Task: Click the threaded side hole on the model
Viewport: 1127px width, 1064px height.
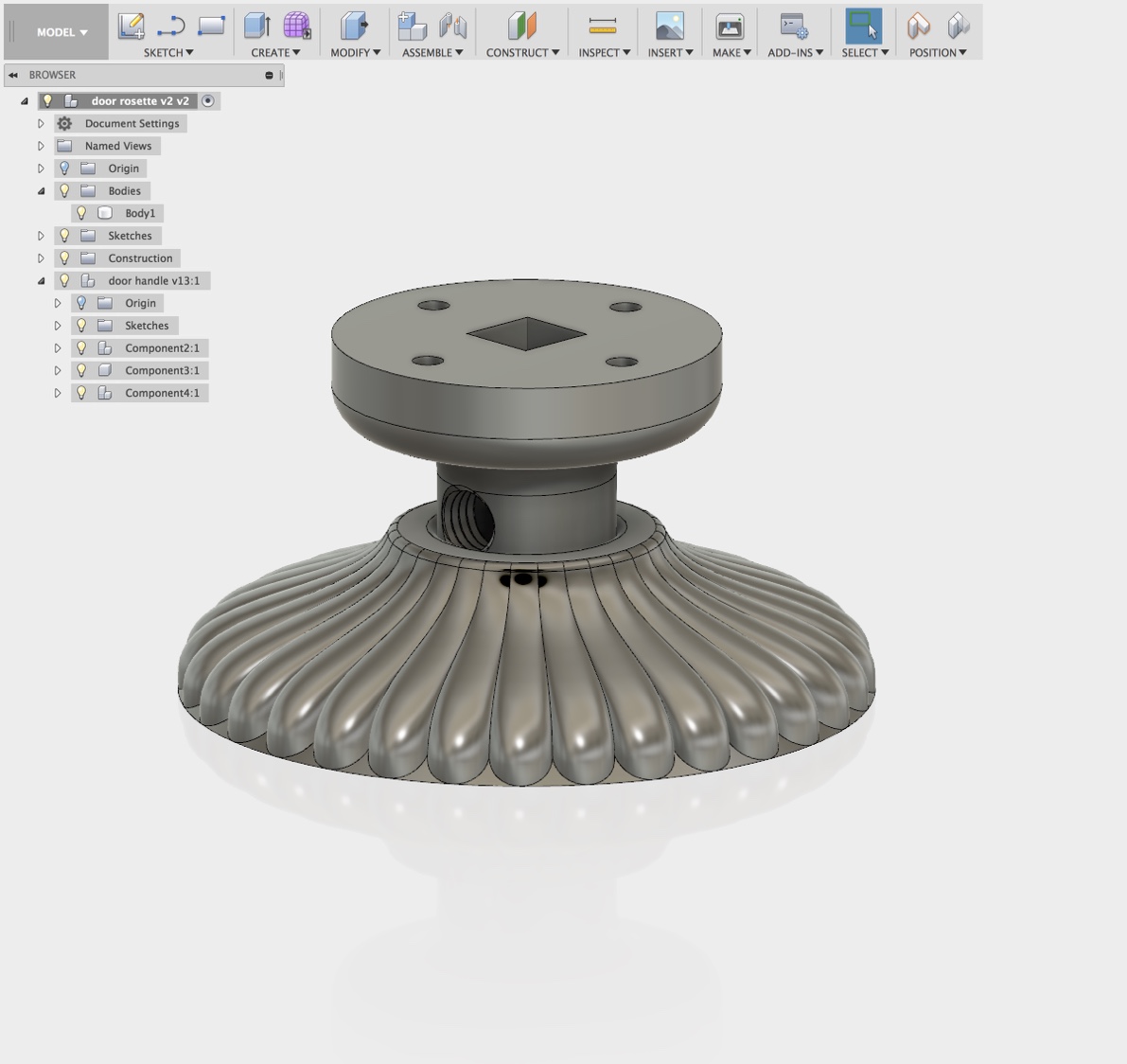Action: pyautogui.click(x=467, y=518)
